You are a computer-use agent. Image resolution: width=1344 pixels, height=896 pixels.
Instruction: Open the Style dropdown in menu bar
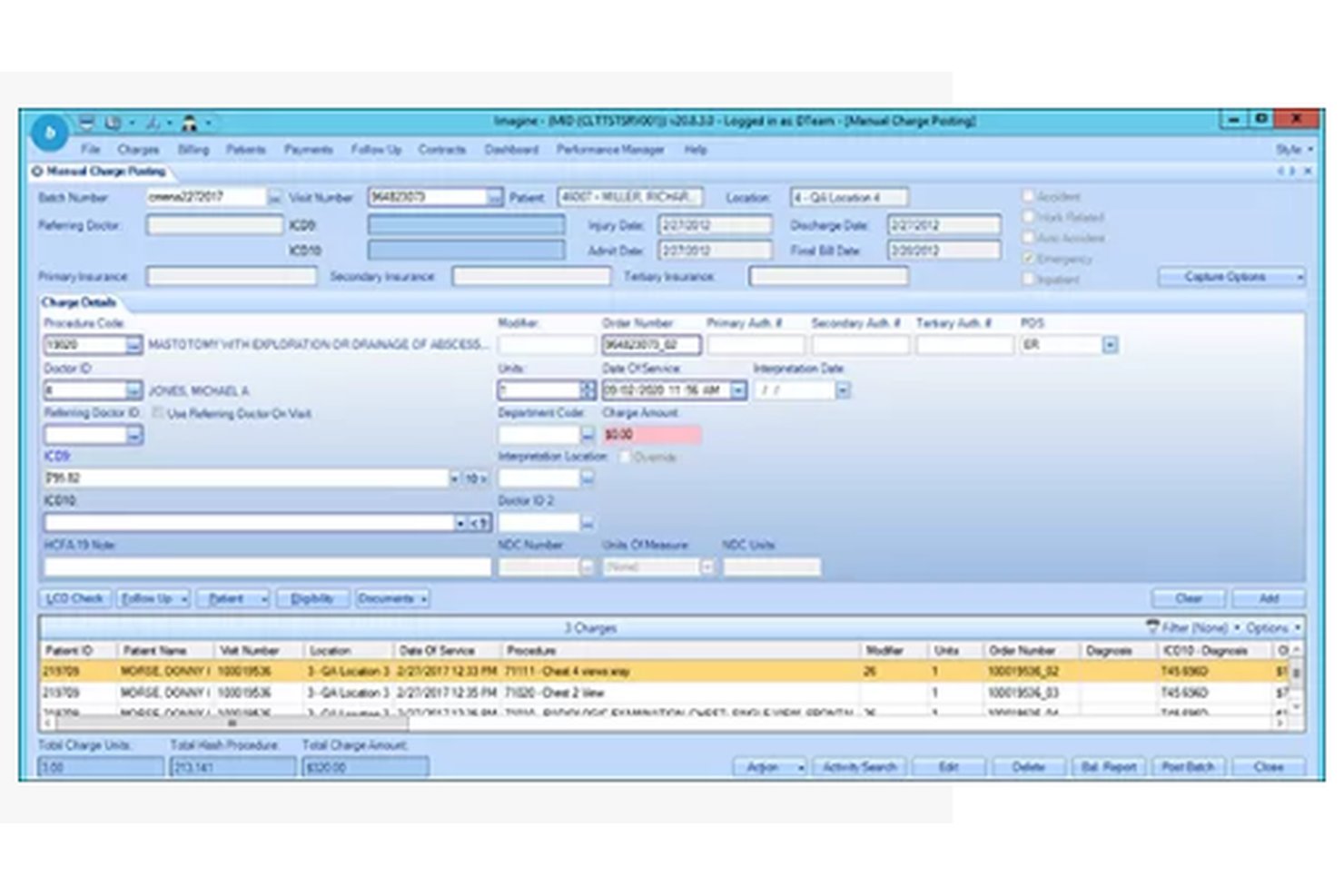coord(1293,149)
